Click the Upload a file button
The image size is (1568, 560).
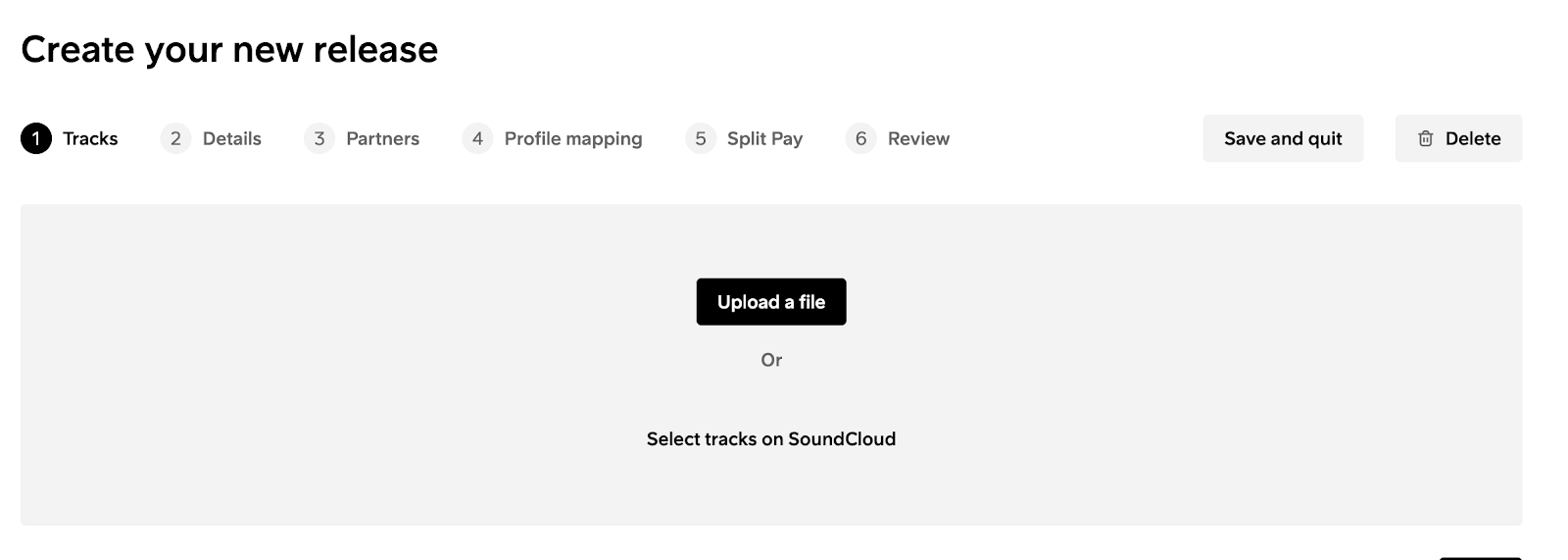coord(771,302)
